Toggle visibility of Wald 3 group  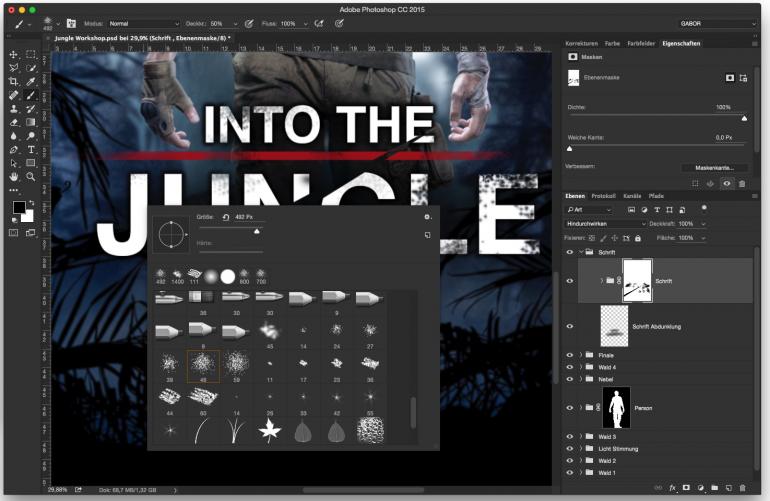[x=570, y=437]
